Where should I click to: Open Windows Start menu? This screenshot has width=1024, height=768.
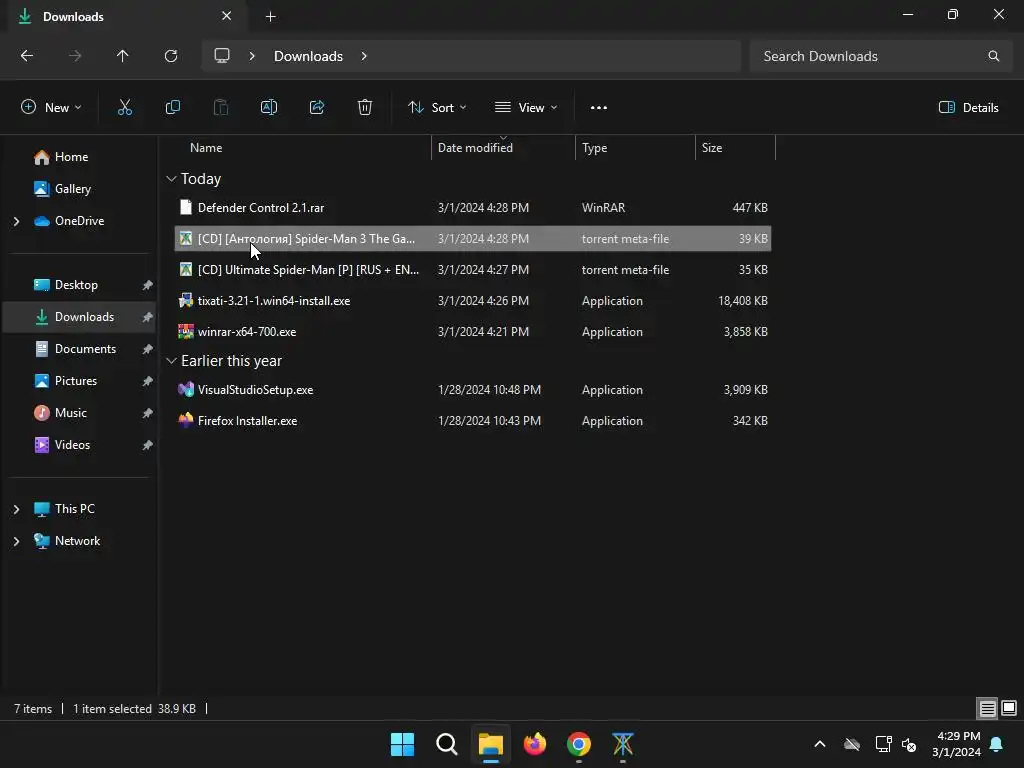click(402, 744)
